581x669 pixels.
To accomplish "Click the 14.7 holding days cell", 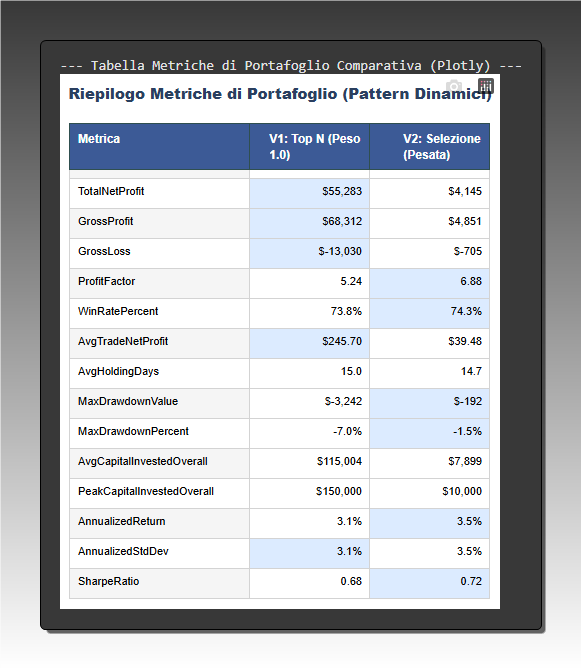I will (x=429, y=374).
